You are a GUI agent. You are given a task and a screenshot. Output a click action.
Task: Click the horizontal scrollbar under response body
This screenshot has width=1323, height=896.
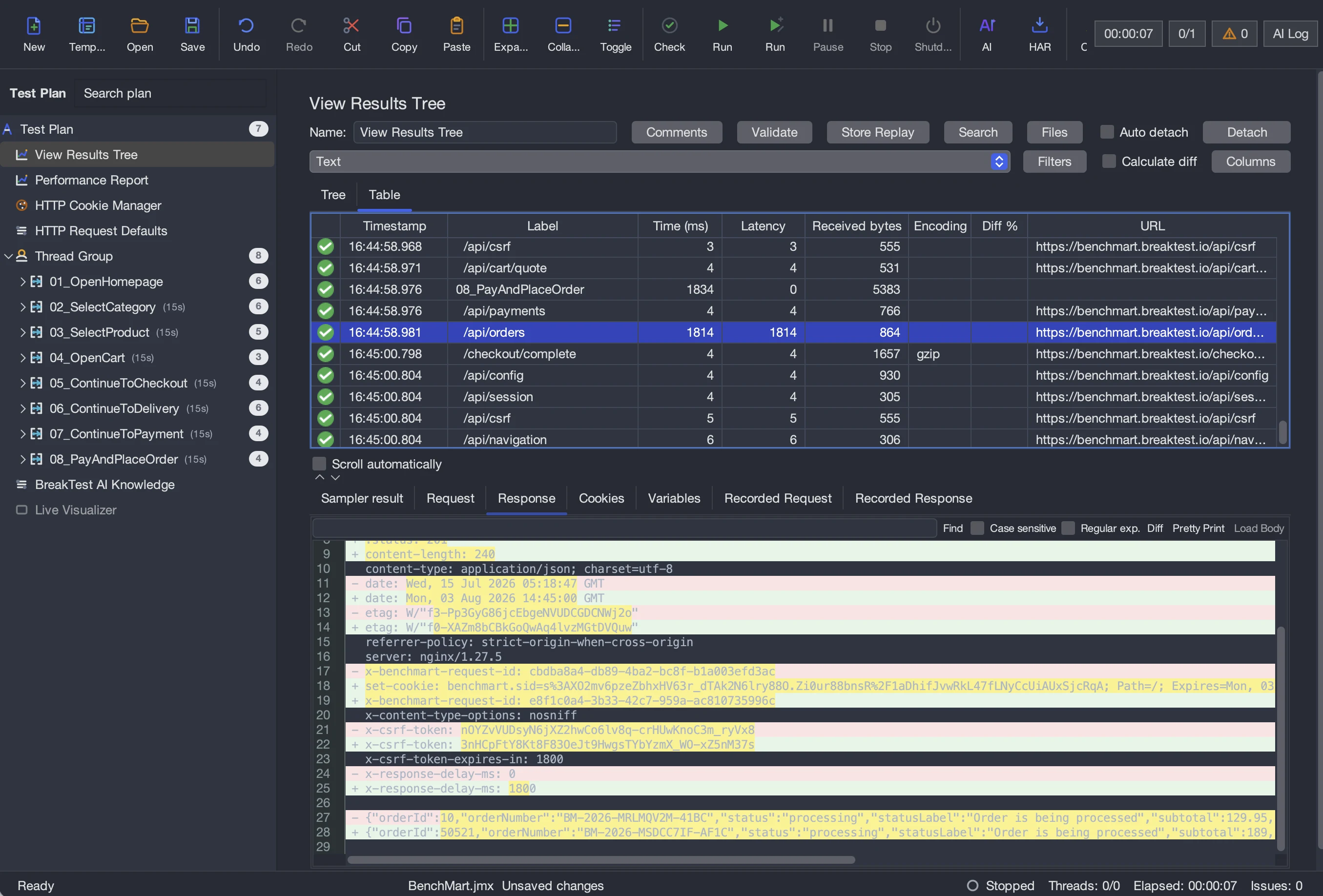click(x=600, y=859)
